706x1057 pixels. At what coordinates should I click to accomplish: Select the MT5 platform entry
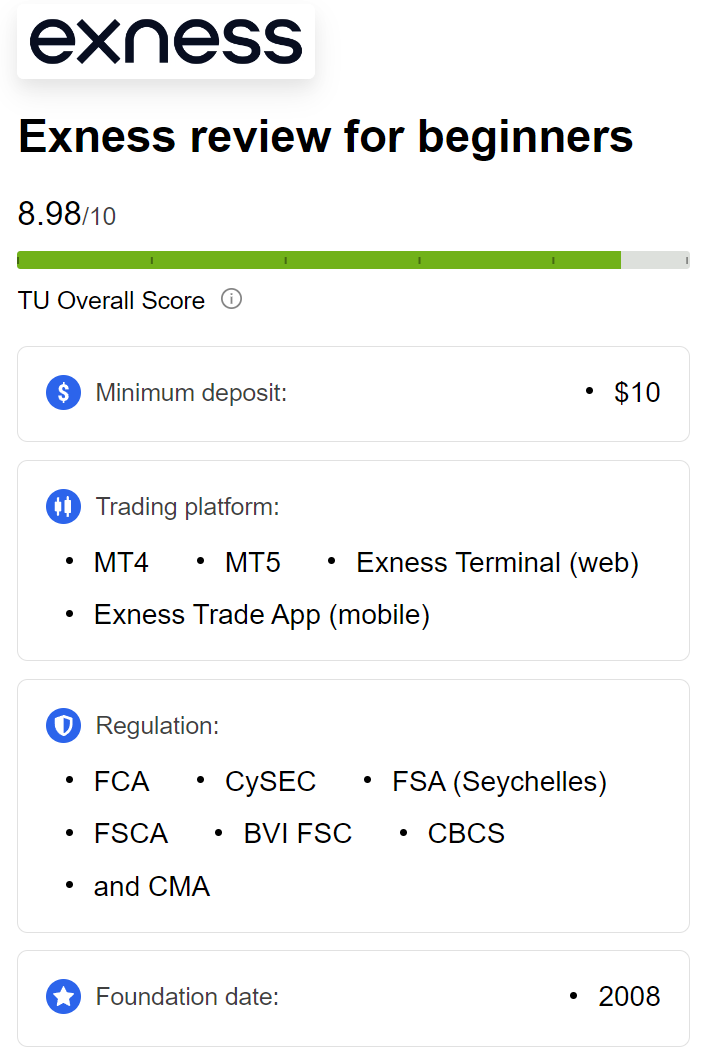(x=252, y=563)
